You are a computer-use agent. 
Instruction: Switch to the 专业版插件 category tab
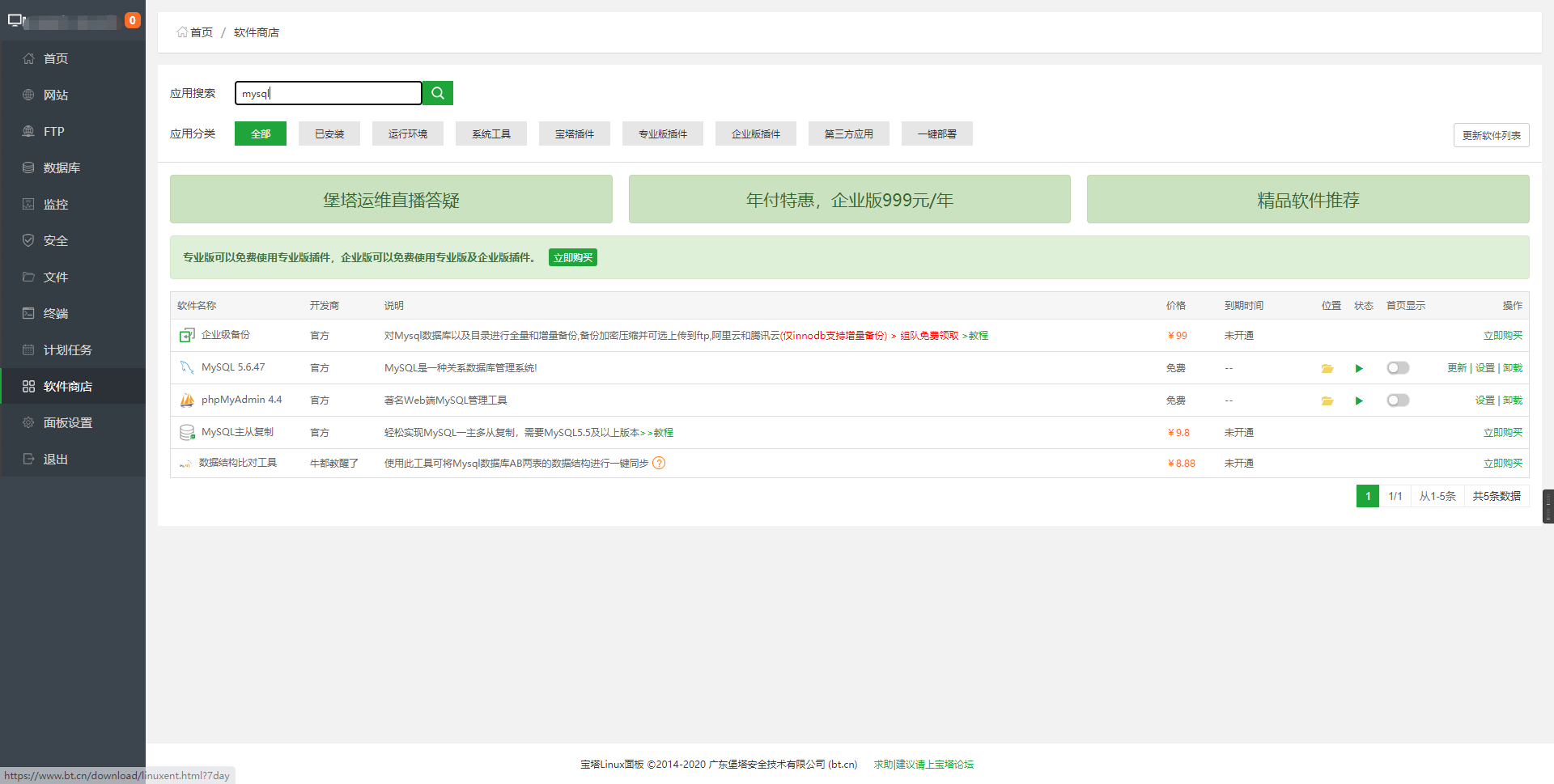pos(663,133)
